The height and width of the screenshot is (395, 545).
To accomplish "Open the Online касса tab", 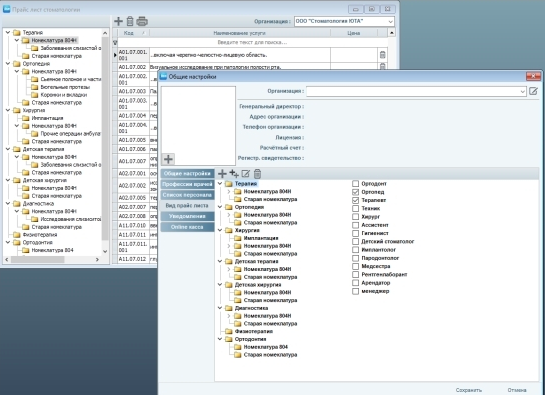I will tap(187, 227).
